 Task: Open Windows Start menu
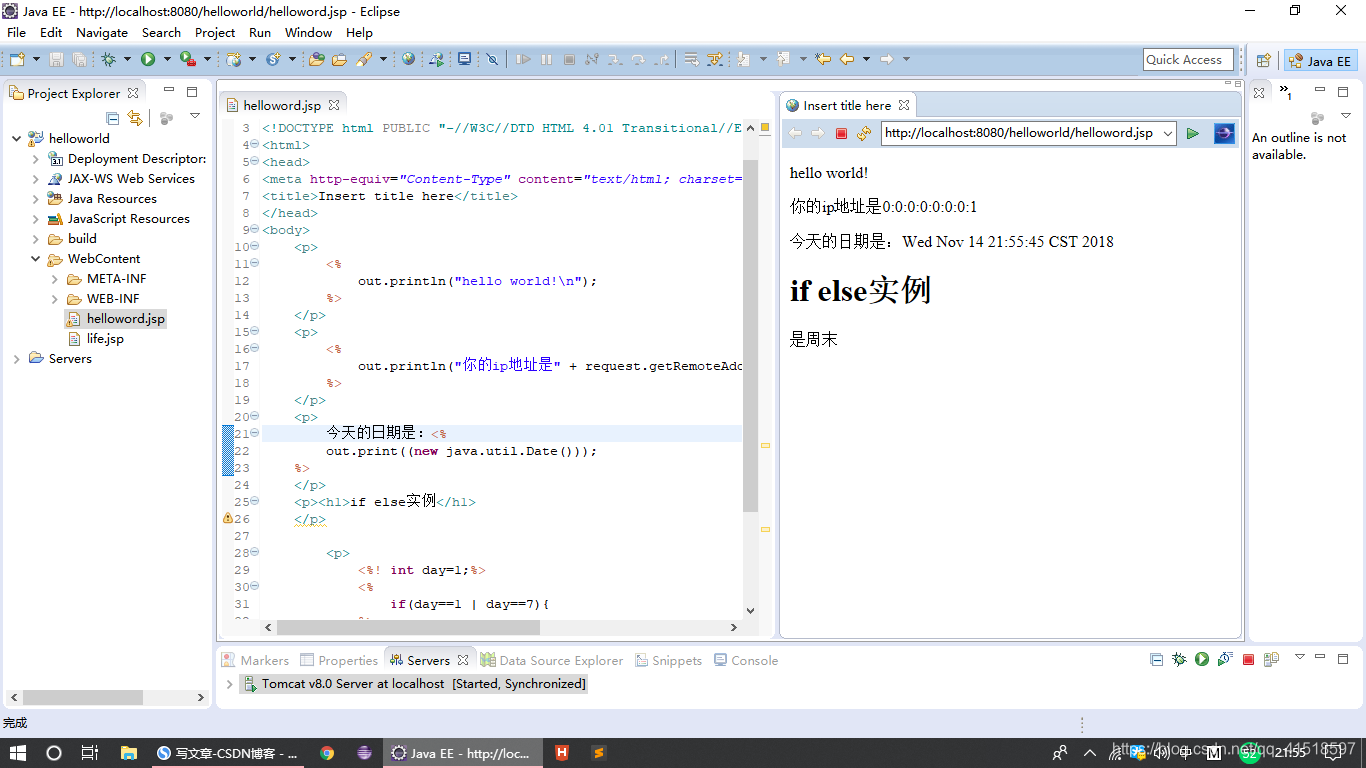pyautogui.click(x=18, y=753)
